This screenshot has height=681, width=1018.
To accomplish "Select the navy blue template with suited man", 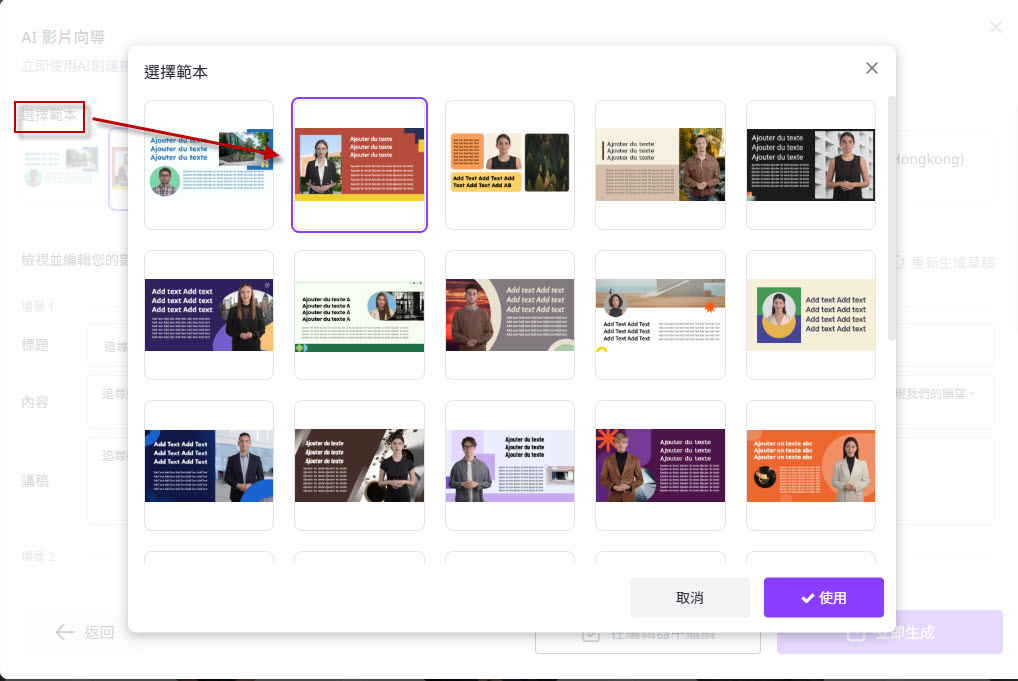I will click(x=209, y=465).
